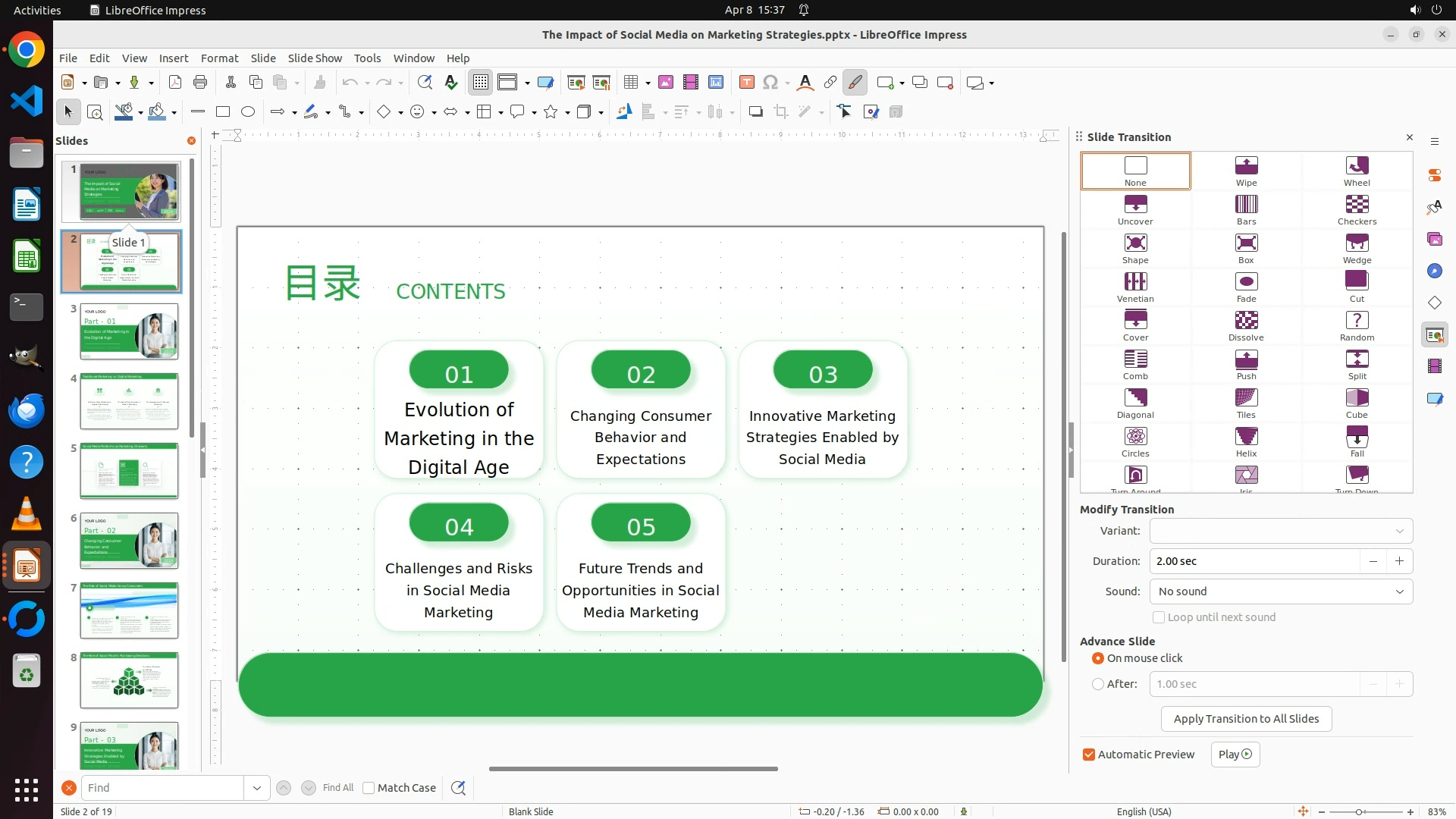Select the Dissolve transition icon
This screenshot has height=819, width=1456.
(x=1246, y=321)
